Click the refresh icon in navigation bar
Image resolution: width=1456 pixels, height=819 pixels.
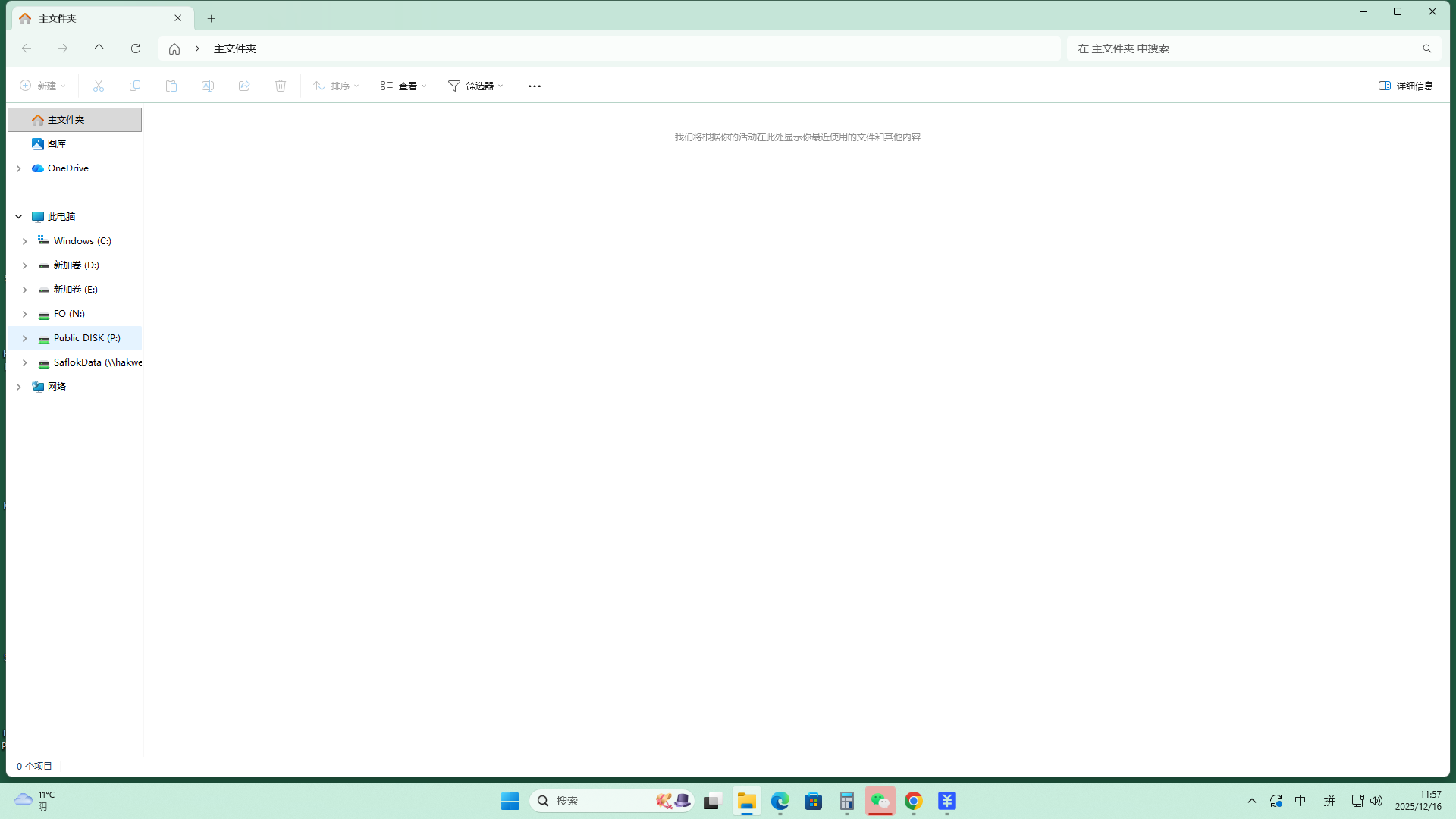pos(136,49)
